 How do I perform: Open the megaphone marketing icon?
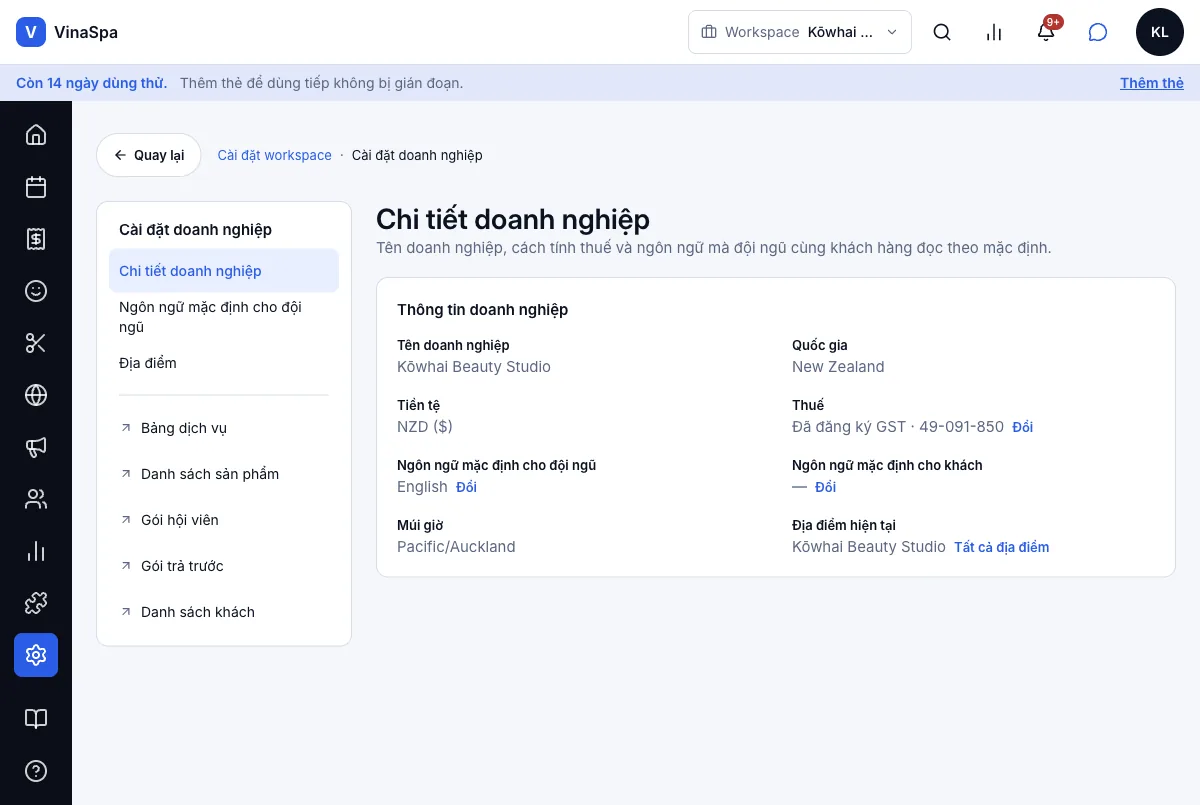[x=36, y=447]
